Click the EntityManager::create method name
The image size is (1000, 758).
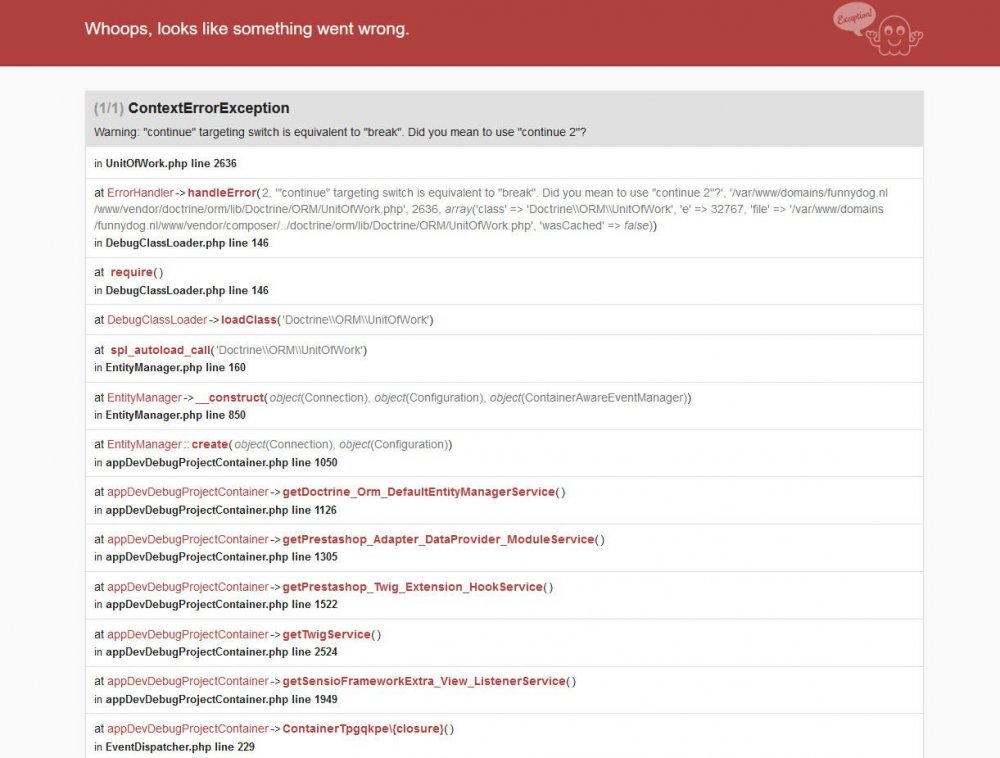pos(212,445)
